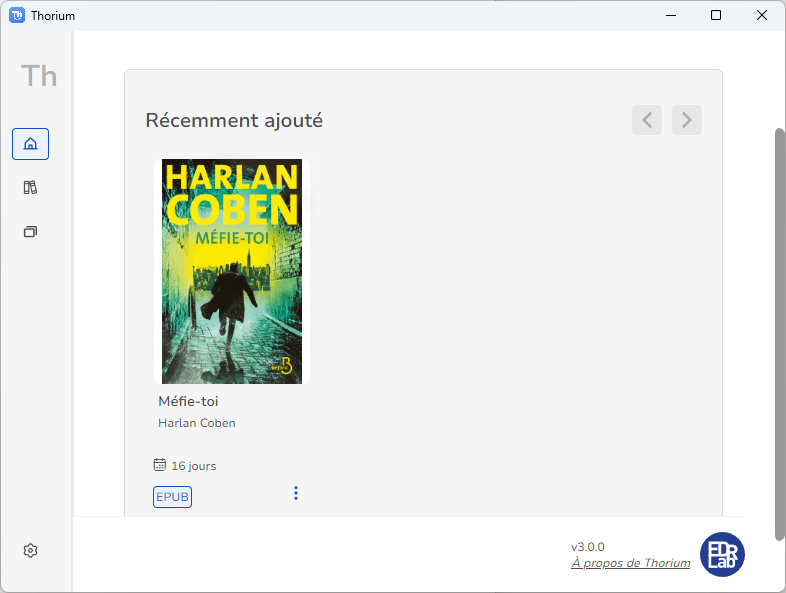Viewport: 786px width, 593px height.
Task: Minimize the Thorium window
Action: coord(669,15)
